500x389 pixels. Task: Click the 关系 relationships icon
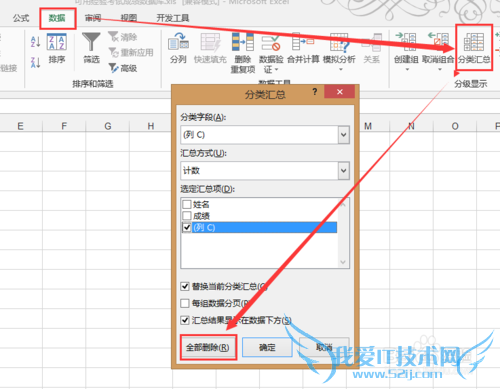372,48
